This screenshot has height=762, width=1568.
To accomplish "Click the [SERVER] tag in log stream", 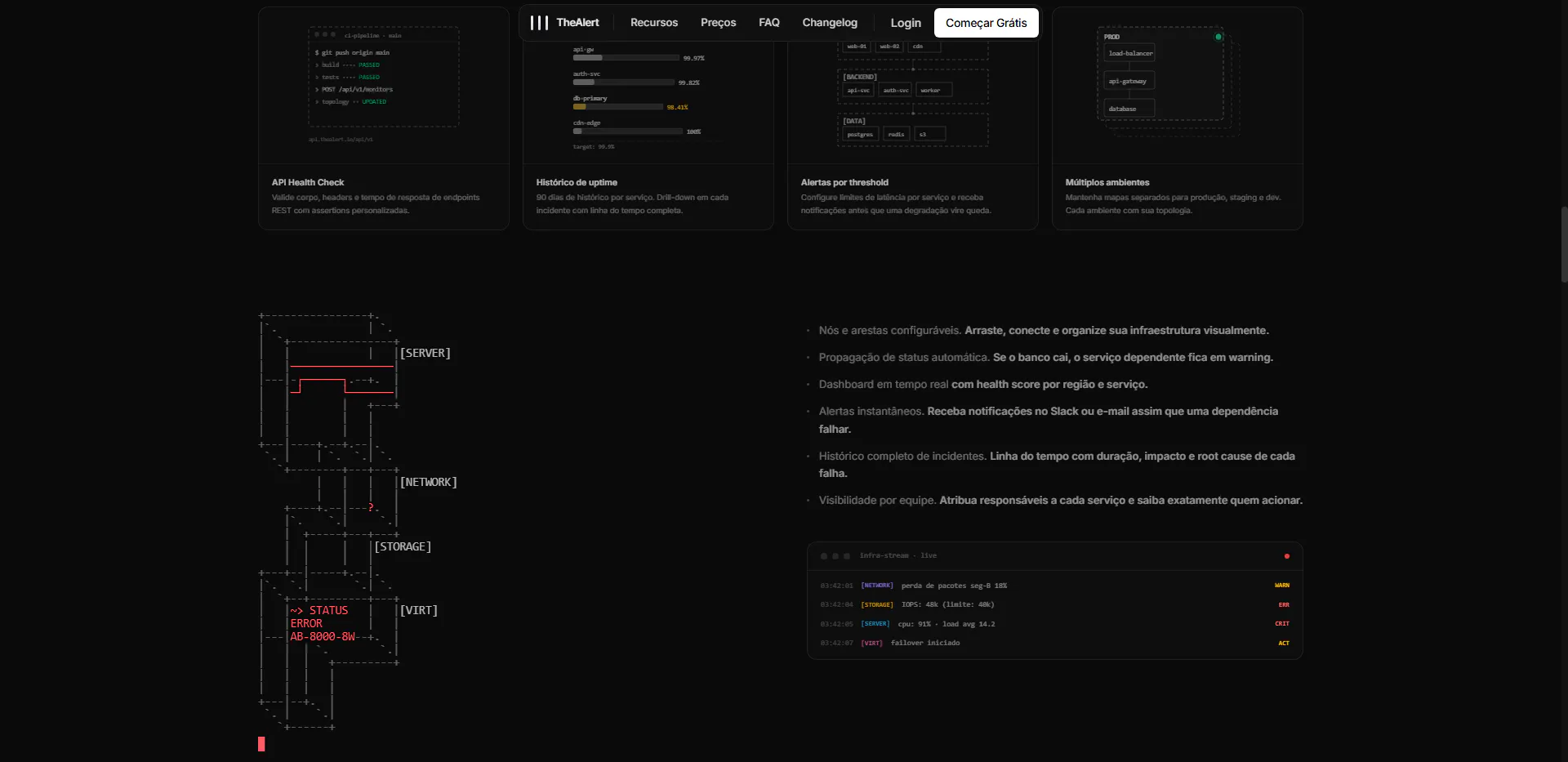I will click(x=875, y=624).
